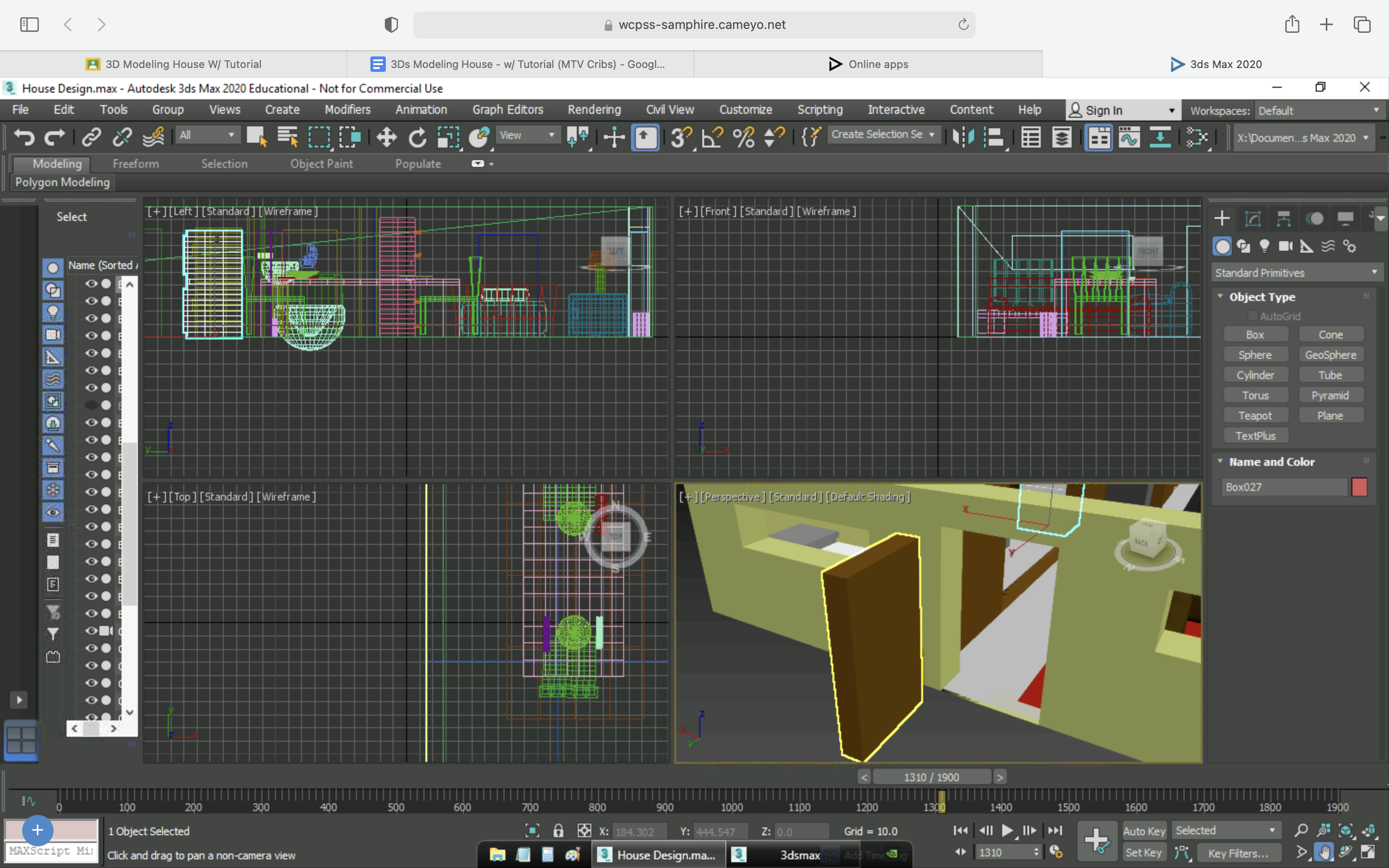The image size is (1389, 868).
Task: Switch to the Freeform ribbon tab
Action: [x=136, y=163]
